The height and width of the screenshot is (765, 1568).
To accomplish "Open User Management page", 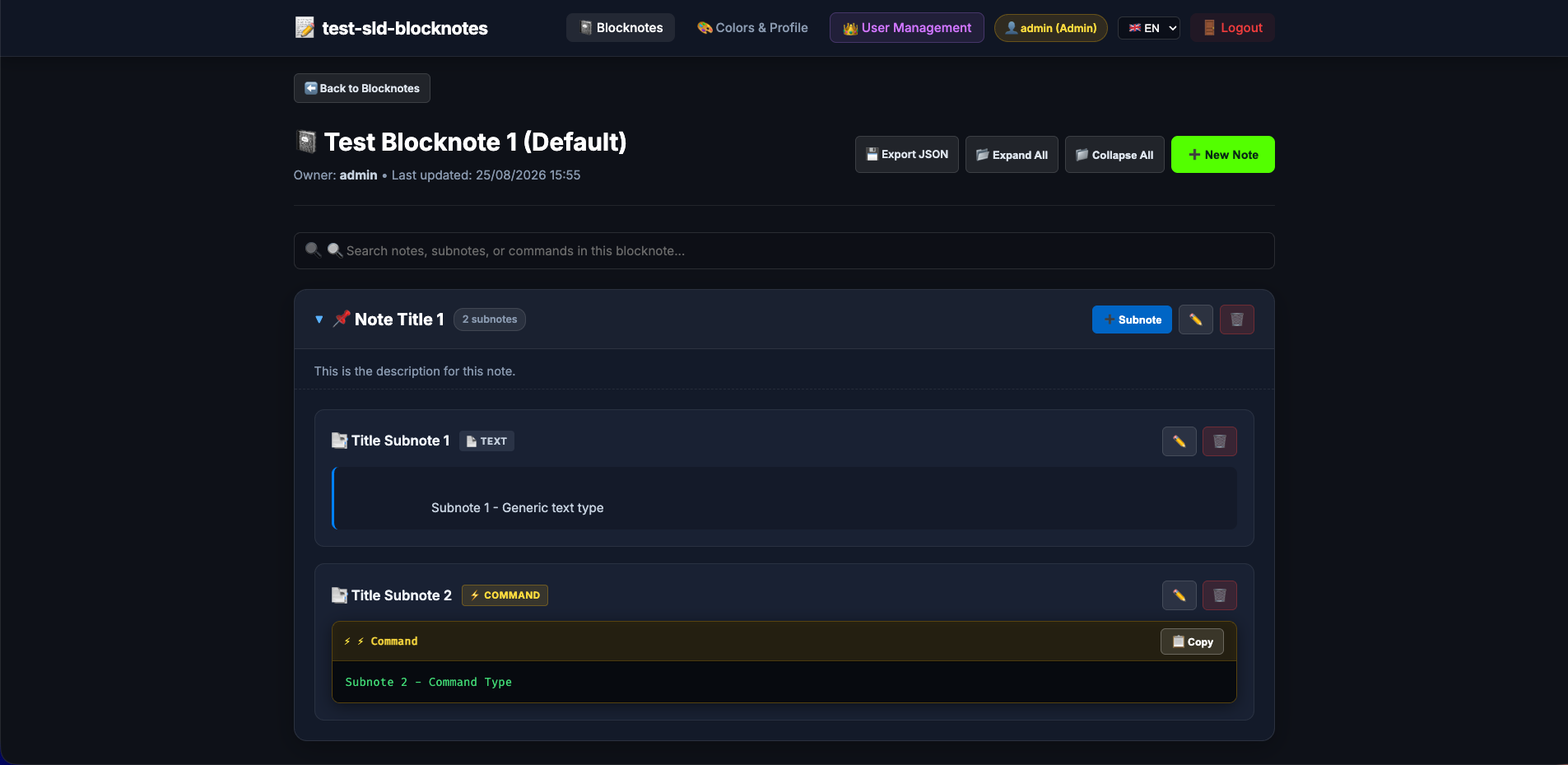I will coord(907,28).
